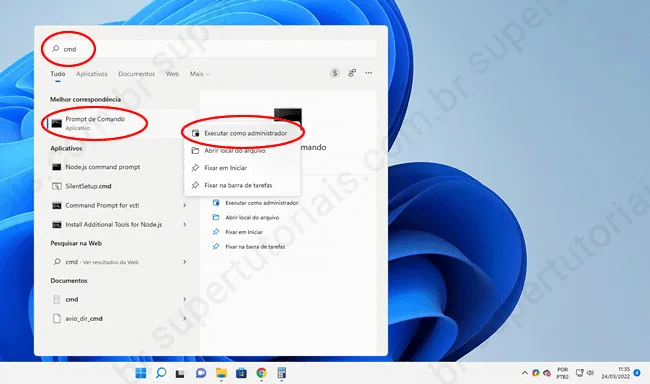650x384 pixels.
Task: Show hidden tray icons chevron
Action: pos(525,373)
